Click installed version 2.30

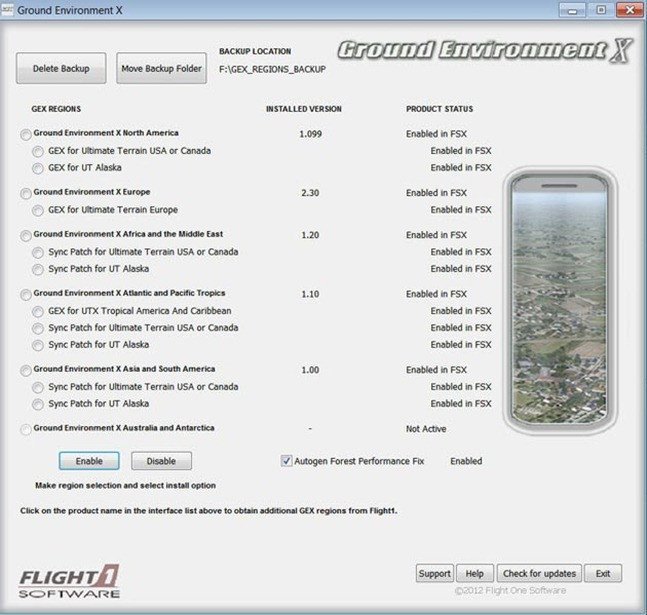[310, 193]
